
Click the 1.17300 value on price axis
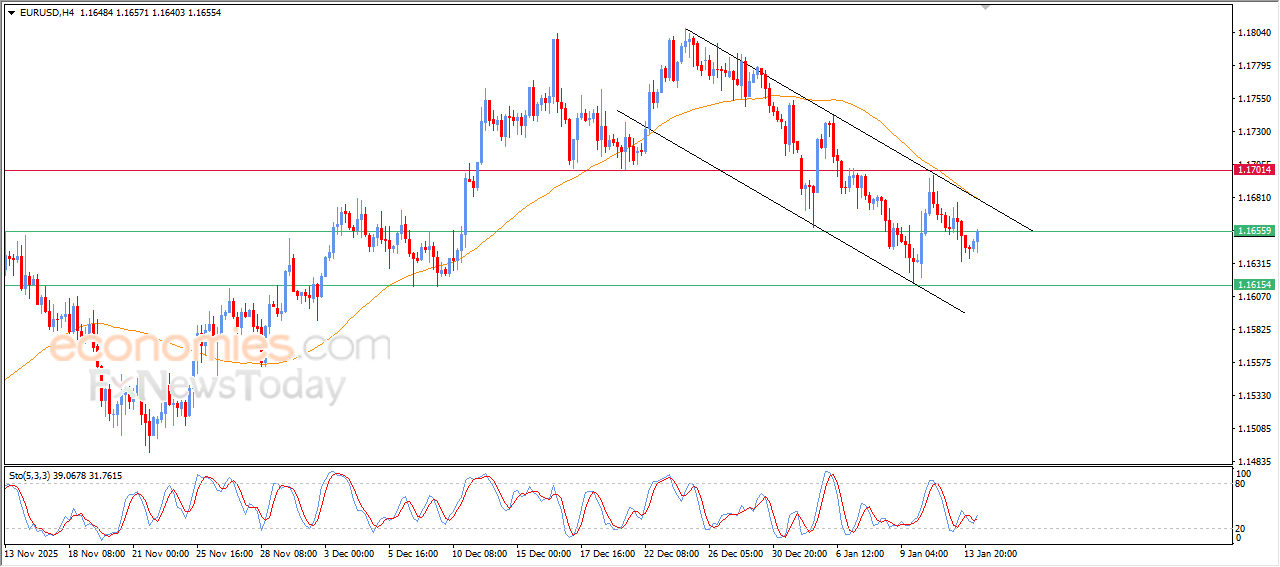click(x=1254, y=132)
